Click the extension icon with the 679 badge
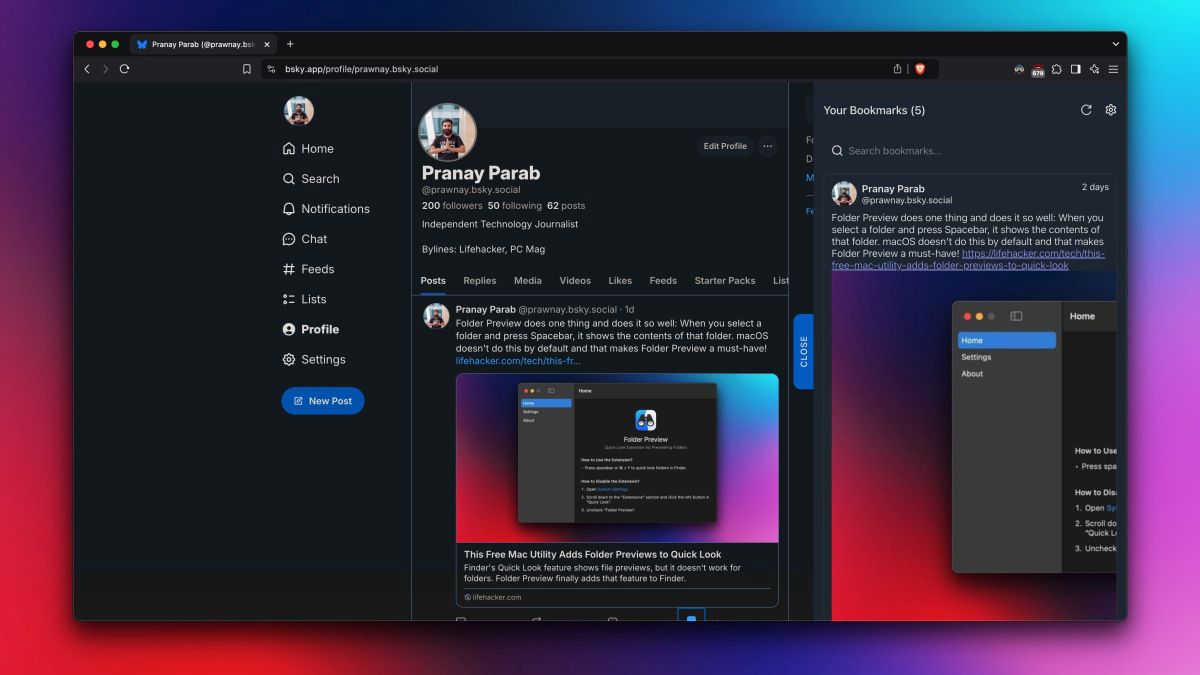Screen dimensions: 1200x675 click(x=1038, y=70)
